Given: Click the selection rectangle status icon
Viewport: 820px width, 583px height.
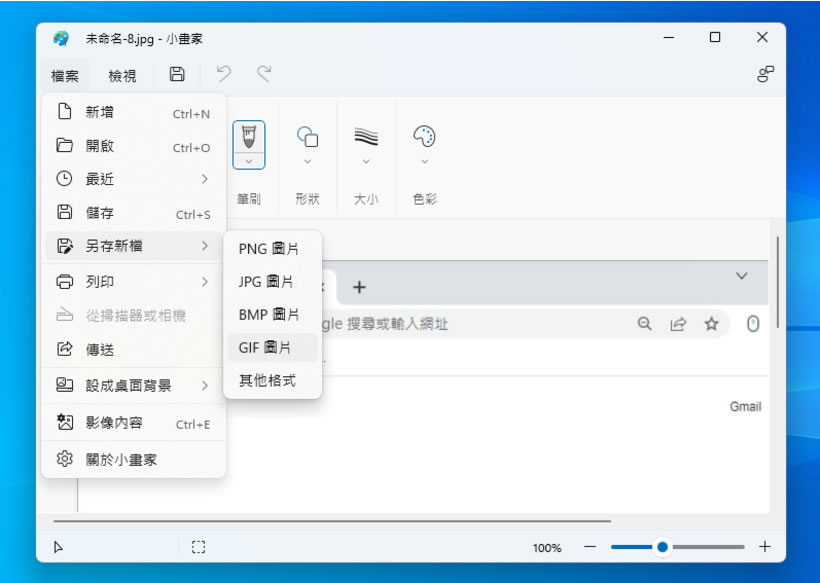Looking at the screenshot, I should [199, 547].
